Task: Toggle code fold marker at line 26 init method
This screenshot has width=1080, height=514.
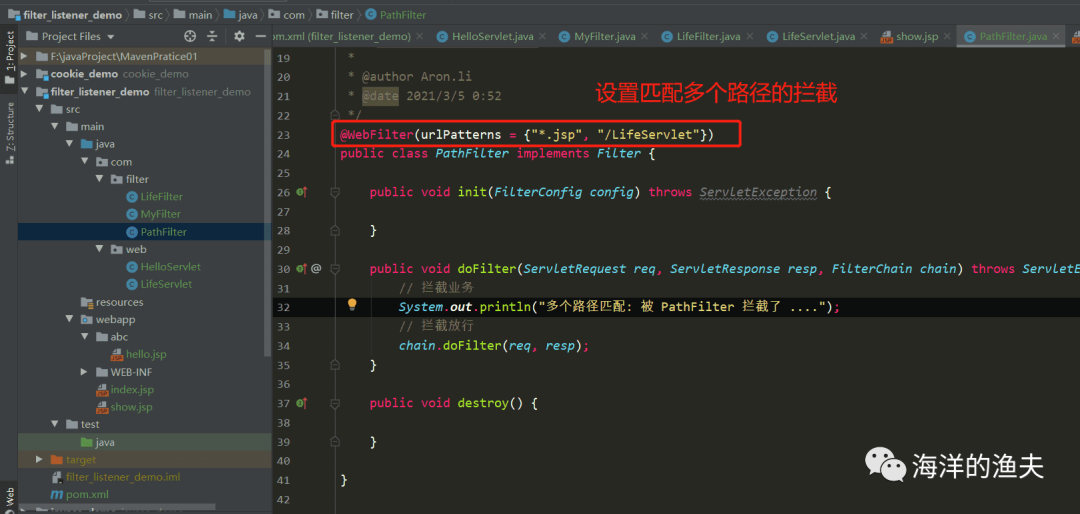Action: tap(335, 192)
